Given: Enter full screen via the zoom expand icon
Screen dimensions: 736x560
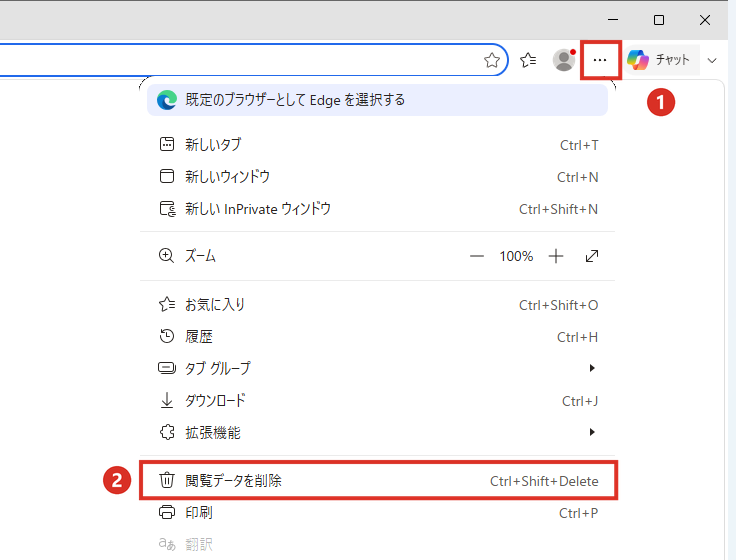Looking at the screenshot, I should pos(592,256).
